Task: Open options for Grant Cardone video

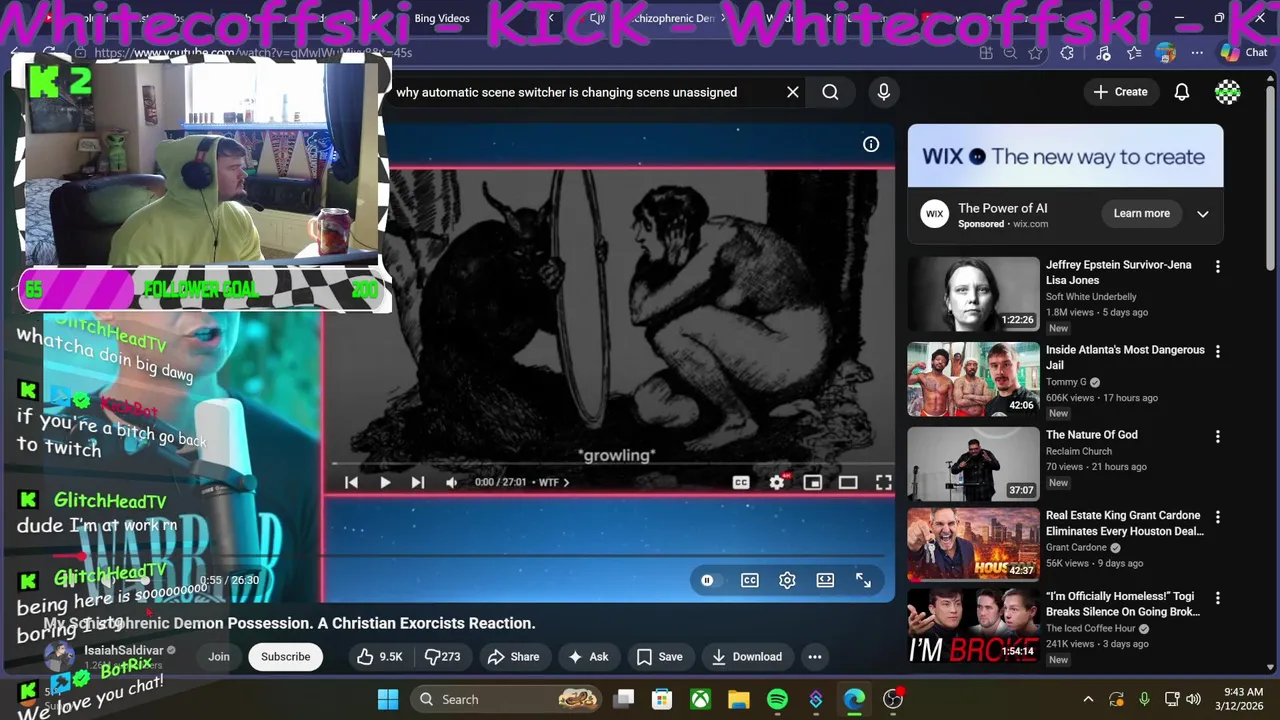Action: (x=1217, y=517)
